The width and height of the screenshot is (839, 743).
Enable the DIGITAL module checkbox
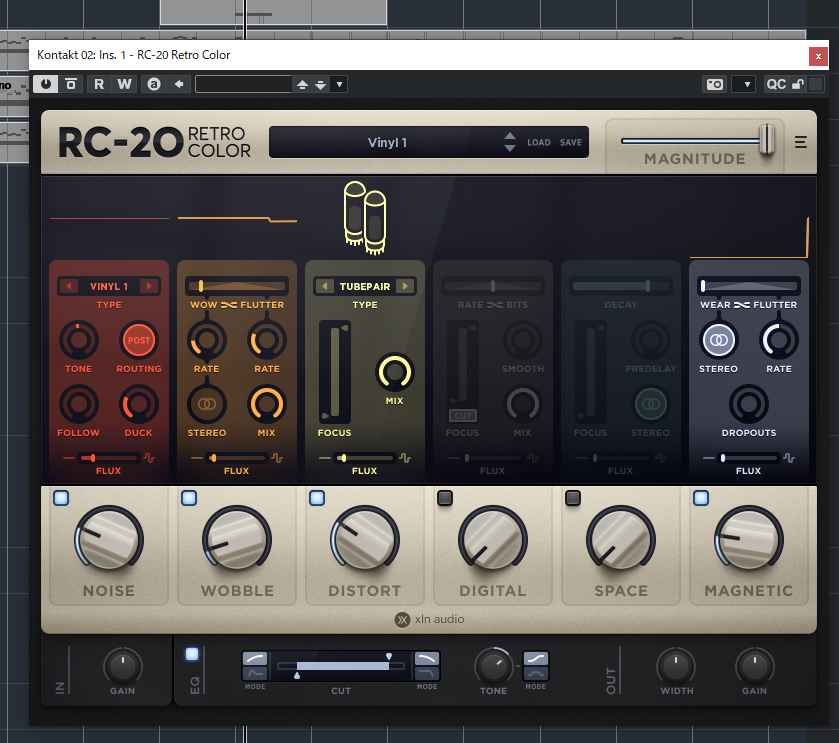point(445,498)
